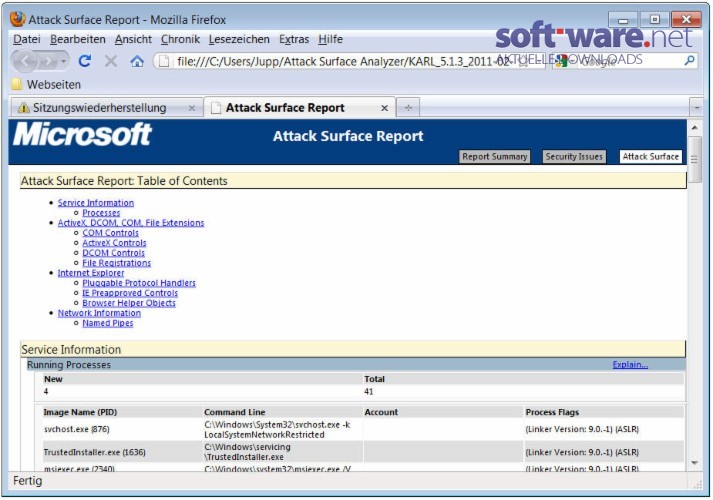The image size is (713, 500).
Task: Follow the COM Controls link
Action: click(110, 233)
